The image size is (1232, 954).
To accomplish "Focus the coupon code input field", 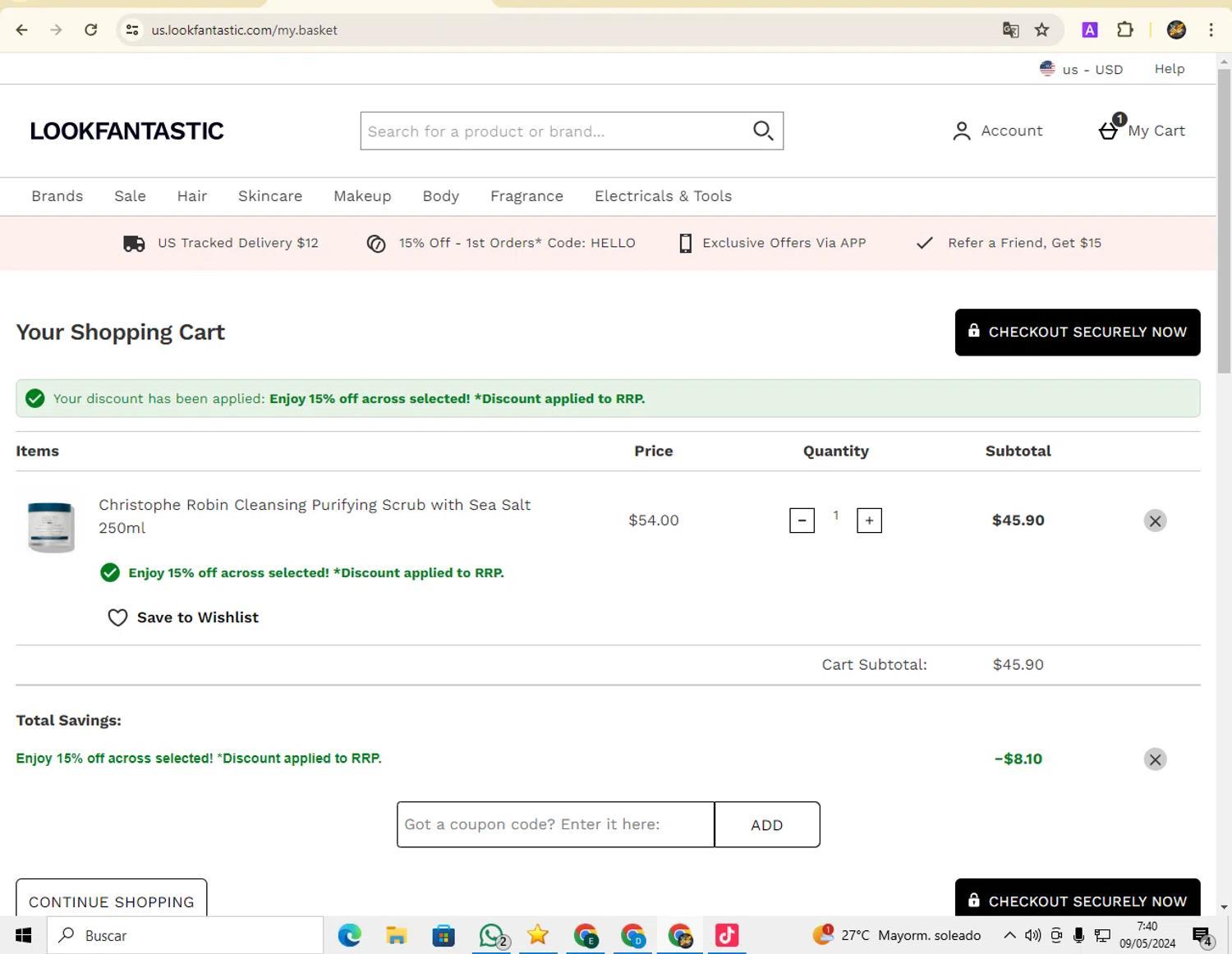I will point(556,825).
